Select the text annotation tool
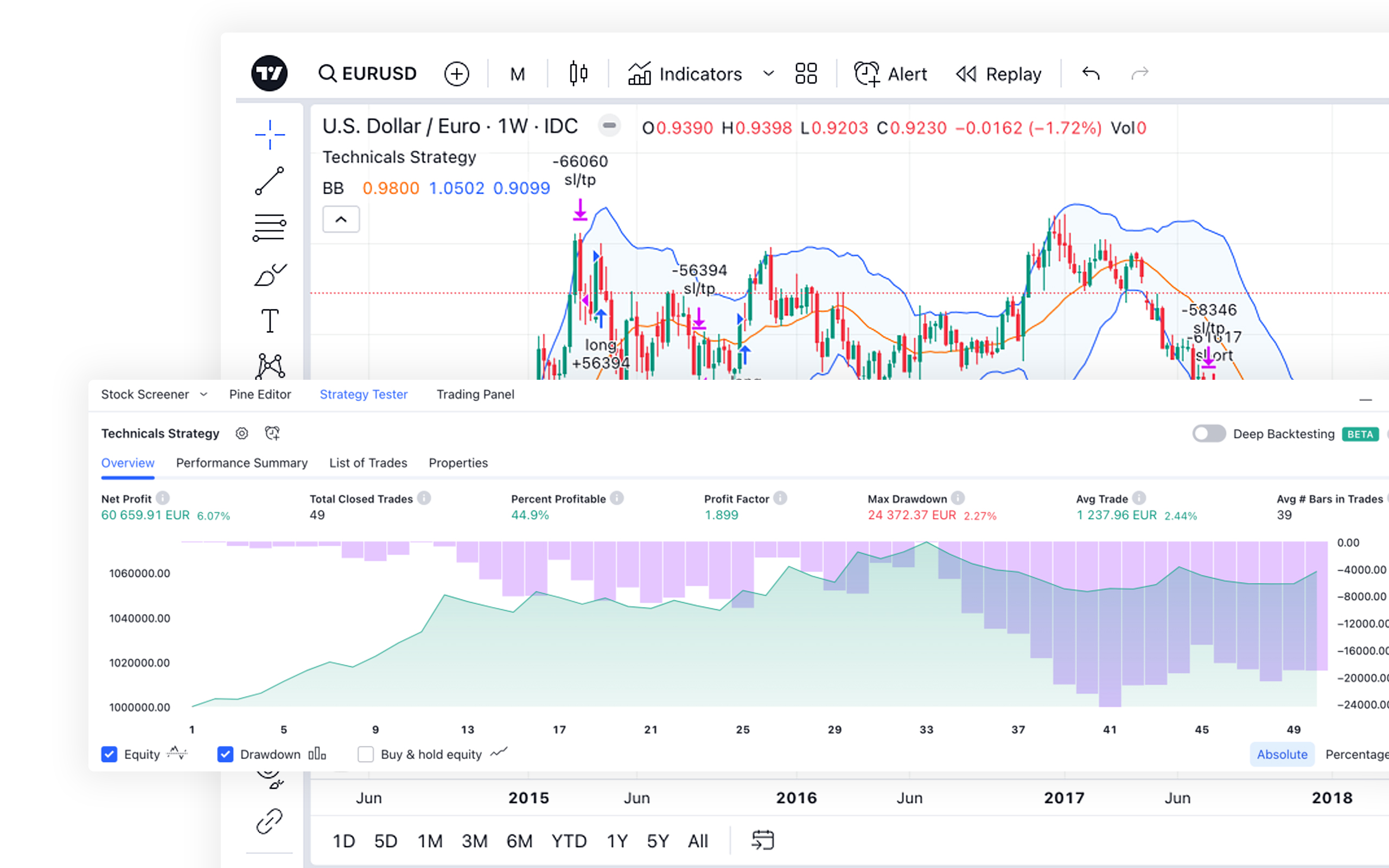Image resolution: width=1389 pixels, height=868 pixels. [x=269, y=320]
